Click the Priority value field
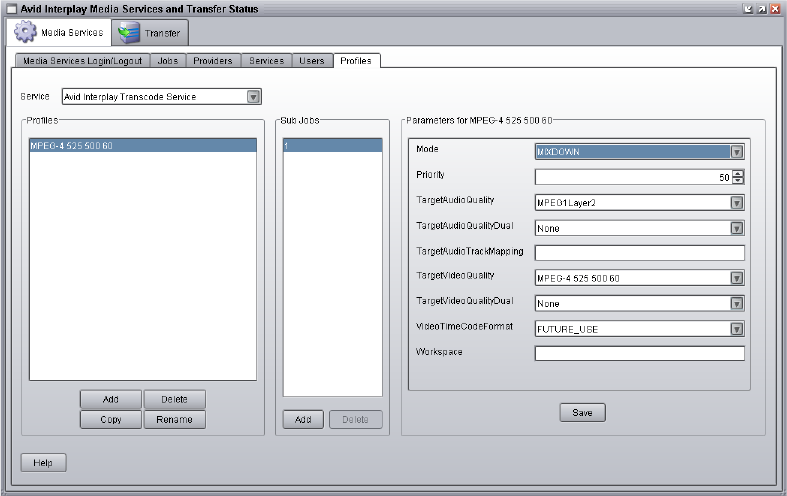787x496 pixels. click(x=633, y=177)
